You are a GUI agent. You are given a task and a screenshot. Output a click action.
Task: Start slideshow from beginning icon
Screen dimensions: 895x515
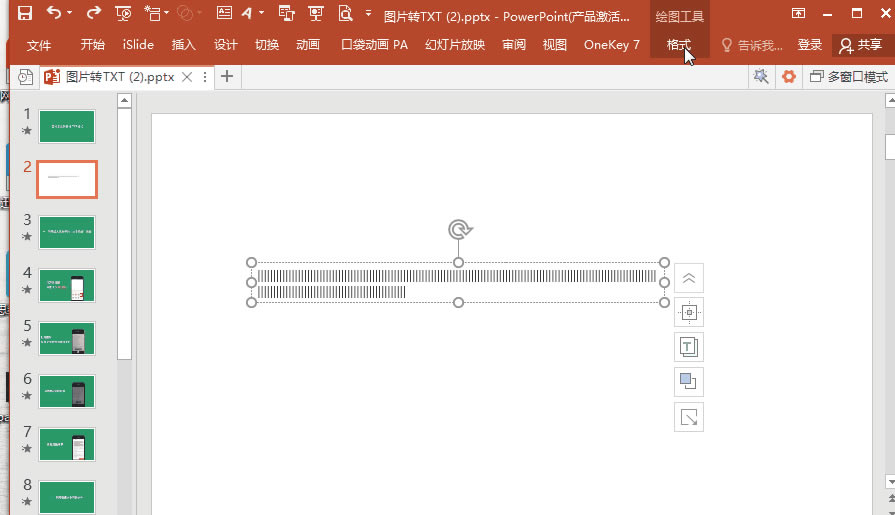click(x=124, y=14)
